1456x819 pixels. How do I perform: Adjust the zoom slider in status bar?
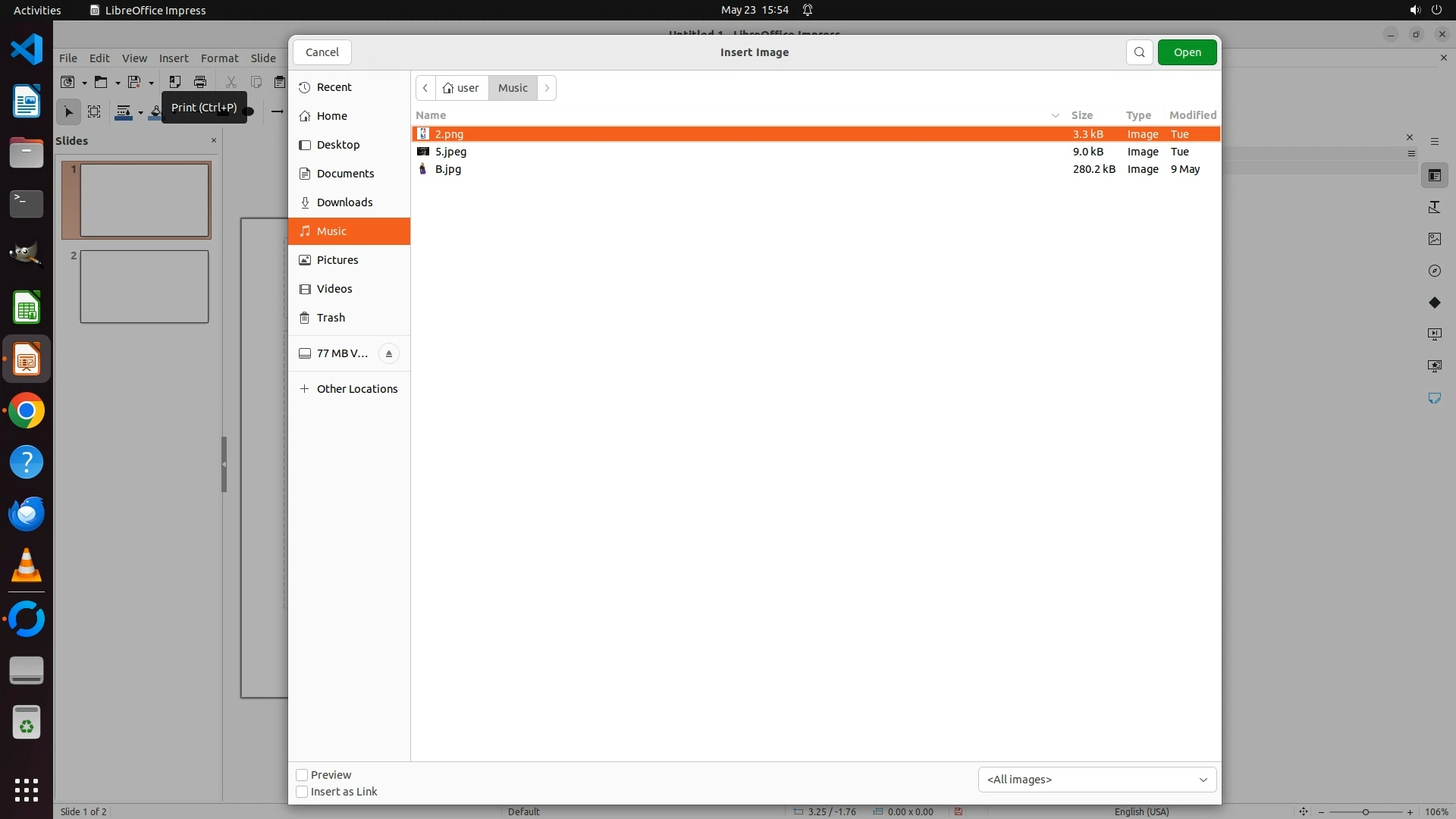tap(1365, 812)
